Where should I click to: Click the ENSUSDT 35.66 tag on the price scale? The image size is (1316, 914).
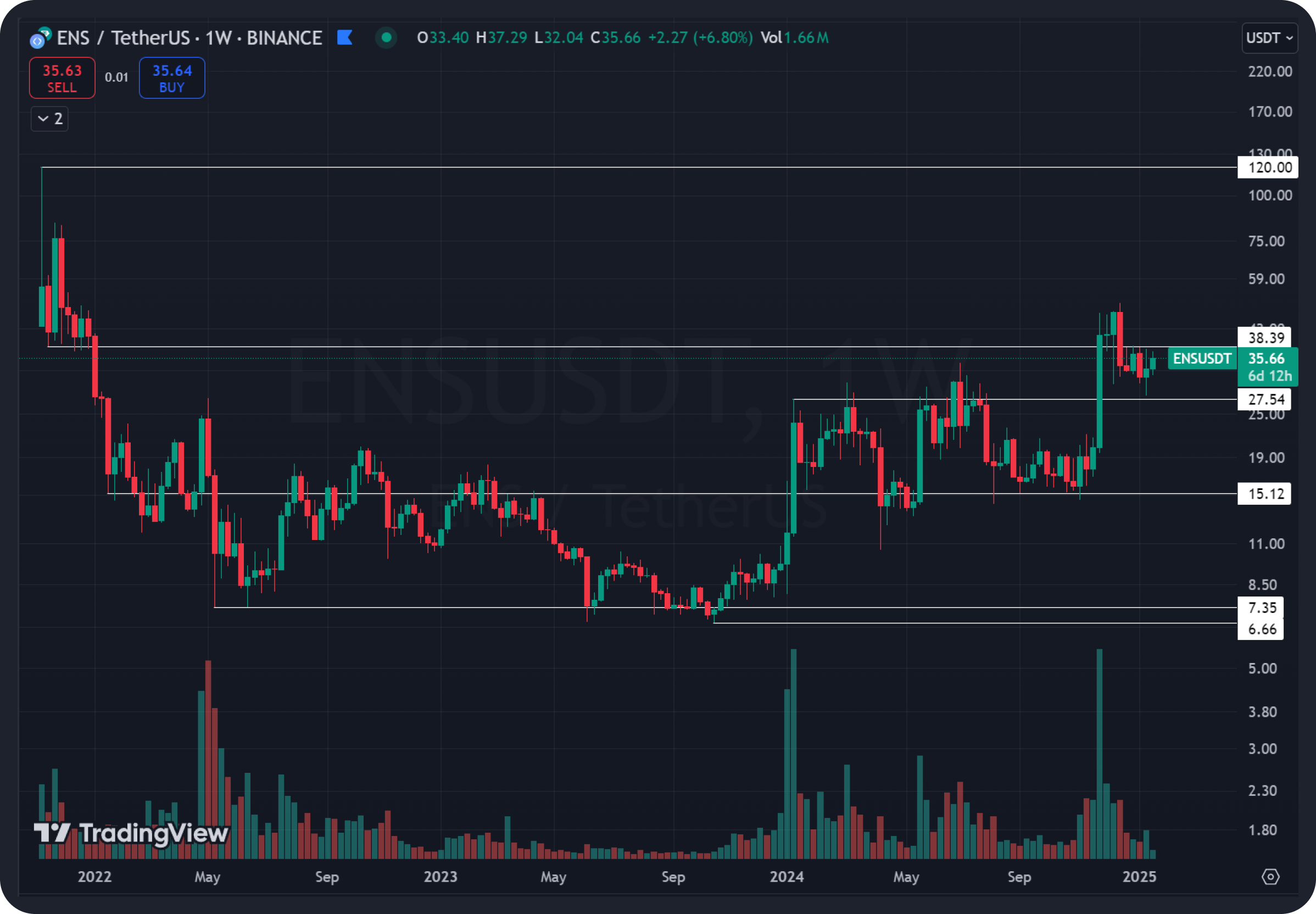pyautogui.click(x=1267, y=359)
